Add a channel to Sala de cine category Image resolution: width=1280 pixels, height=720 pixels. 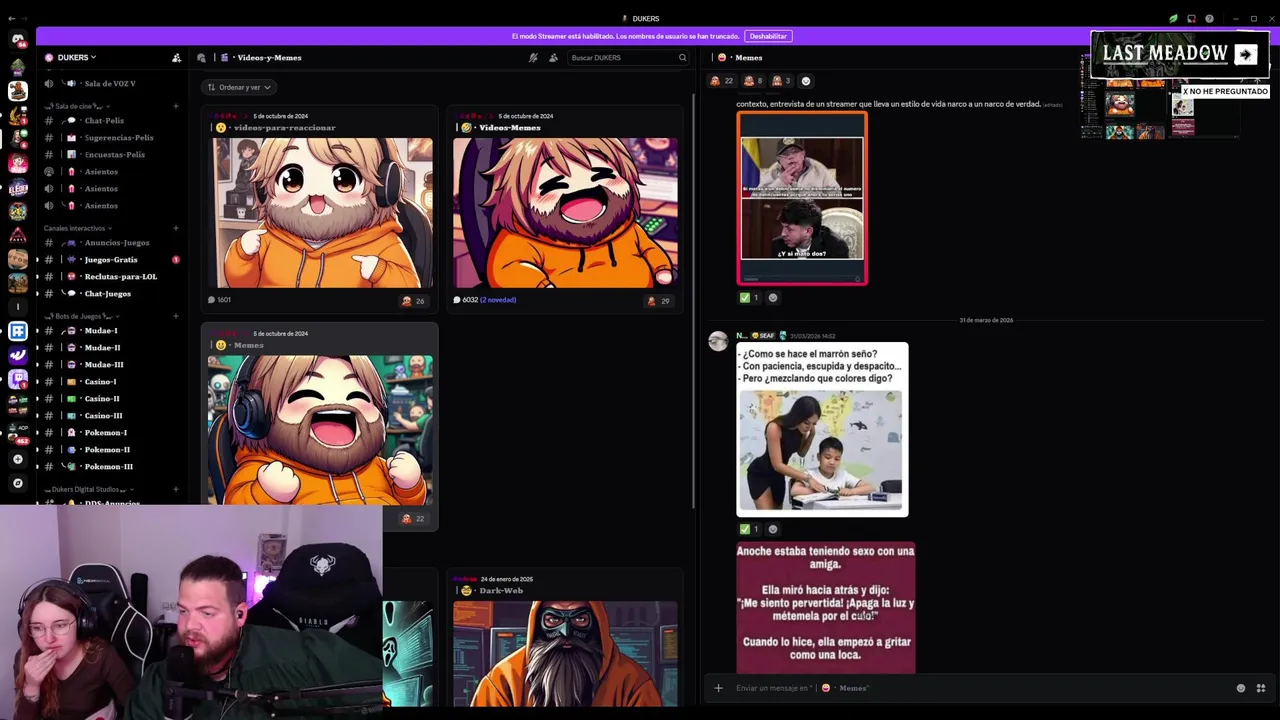(176, 106)
